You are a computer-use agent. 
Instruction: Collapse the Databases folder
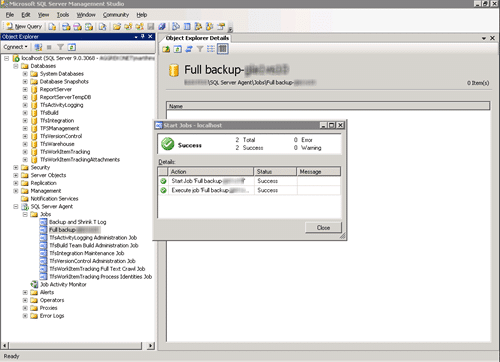[x=16, y=66]
